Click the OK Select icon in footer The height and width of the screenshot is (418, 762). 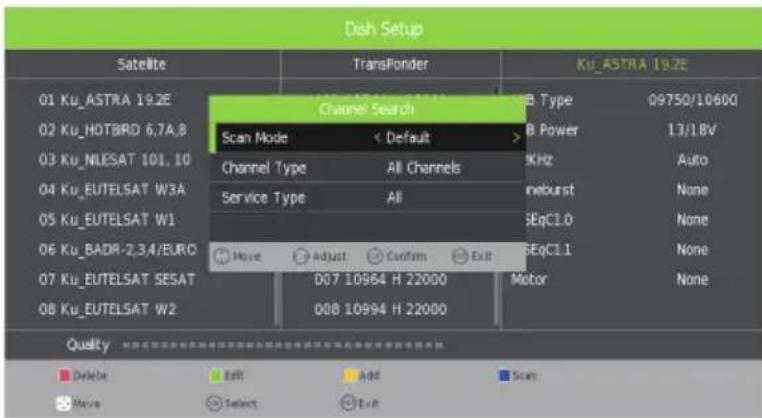pos(214,403)
